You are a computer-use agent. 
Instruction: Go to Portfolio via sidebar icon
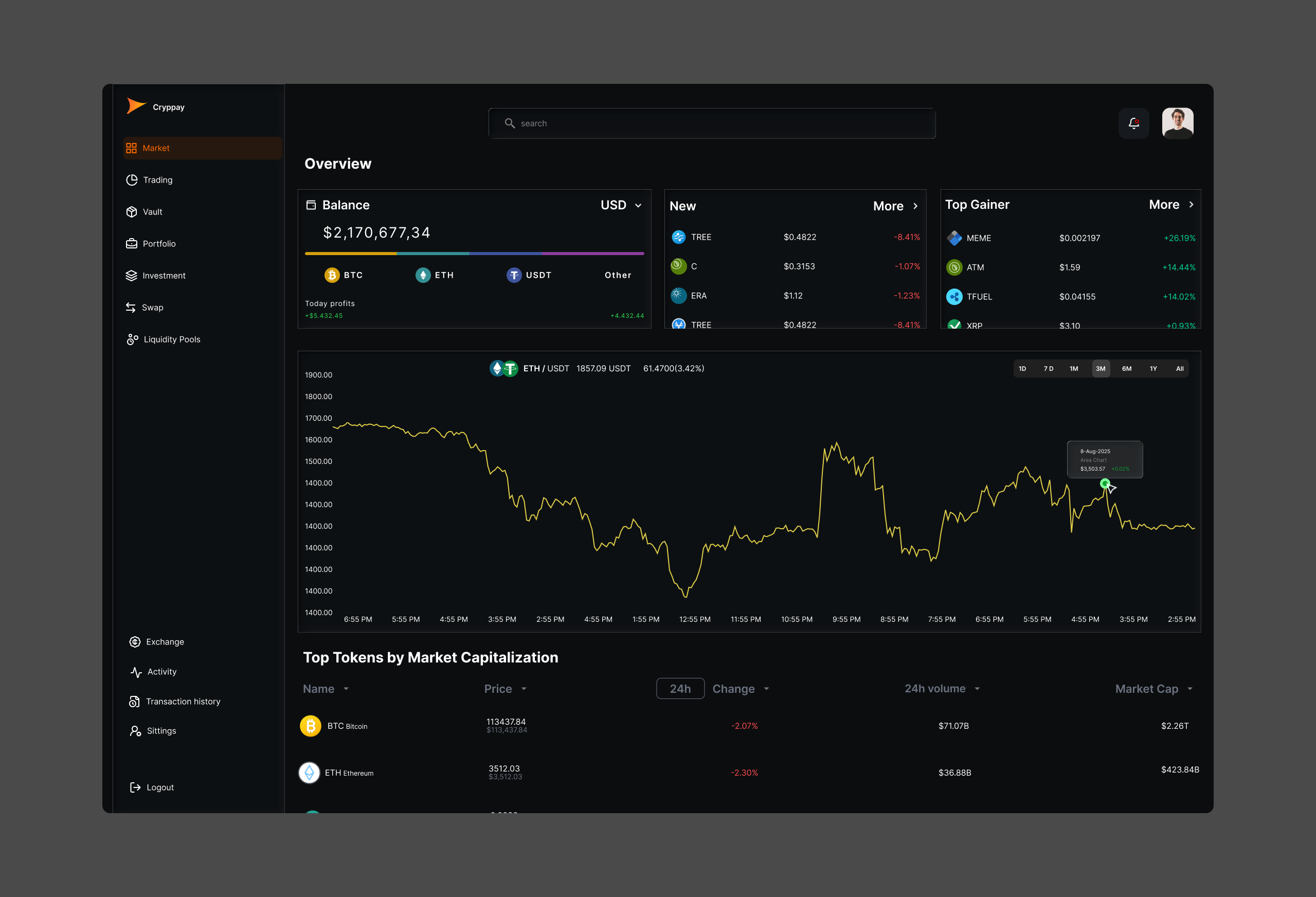tap(132, 243)
